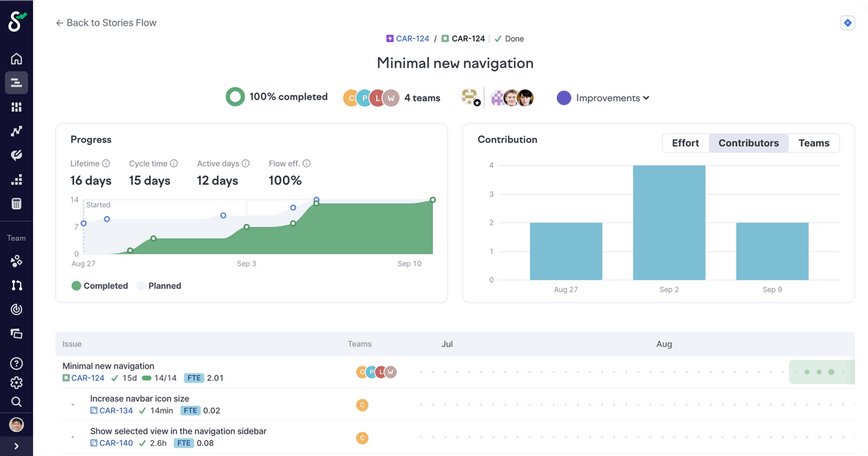Screen dimensions: 868x456
Task: Open the Home icon in sidebar
Action: tap(16, 59)
